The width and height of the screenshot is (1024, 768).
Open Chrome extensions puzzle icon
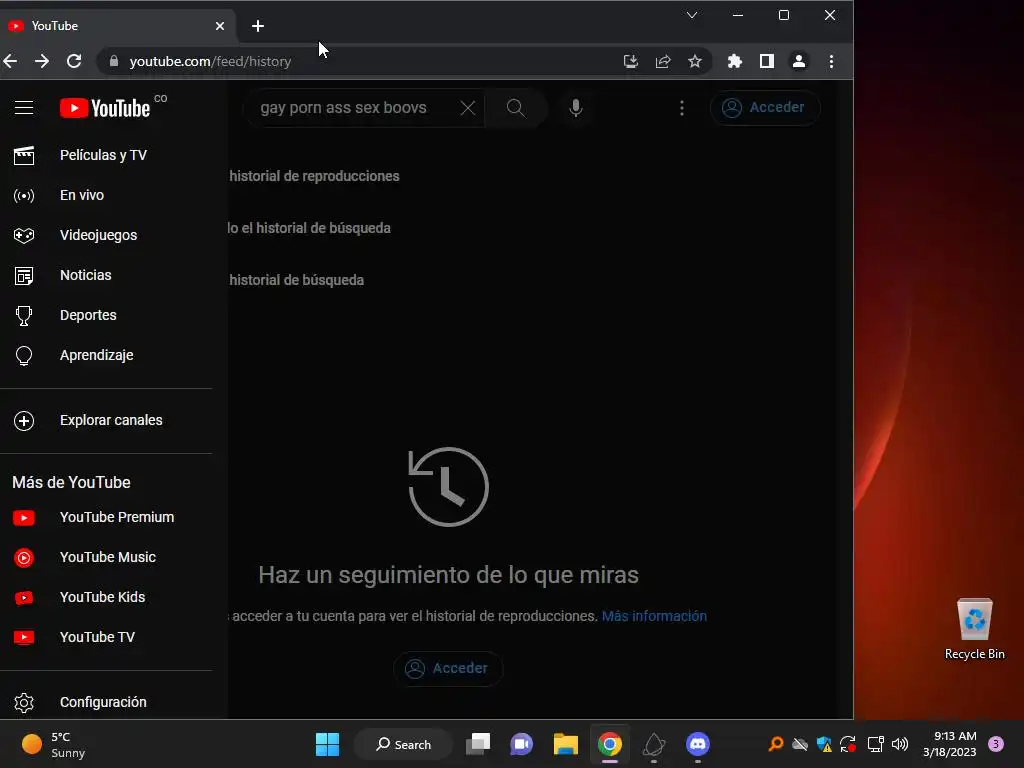point(735,61)
